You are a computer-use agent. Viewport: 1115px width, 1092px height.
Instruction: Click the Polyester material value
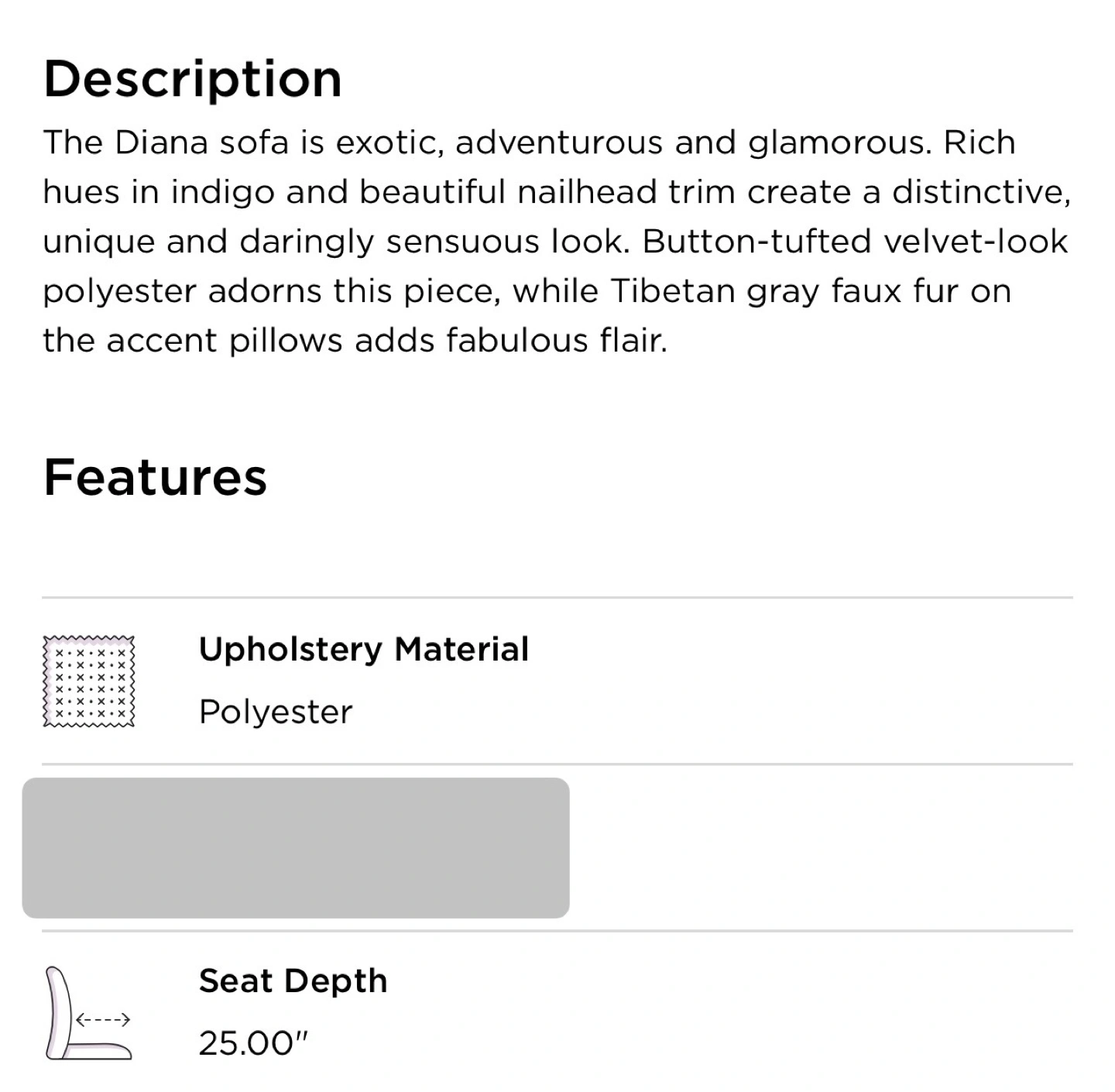(x=276, y=712)
